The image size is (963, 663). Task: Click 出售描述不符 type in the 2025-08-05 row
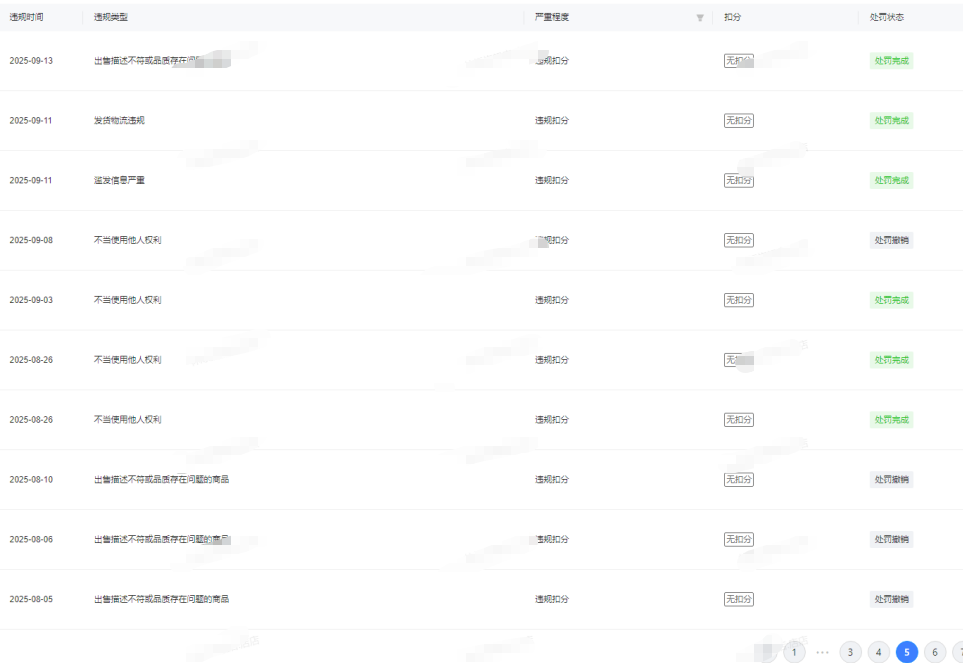click(x=162, y=599)
